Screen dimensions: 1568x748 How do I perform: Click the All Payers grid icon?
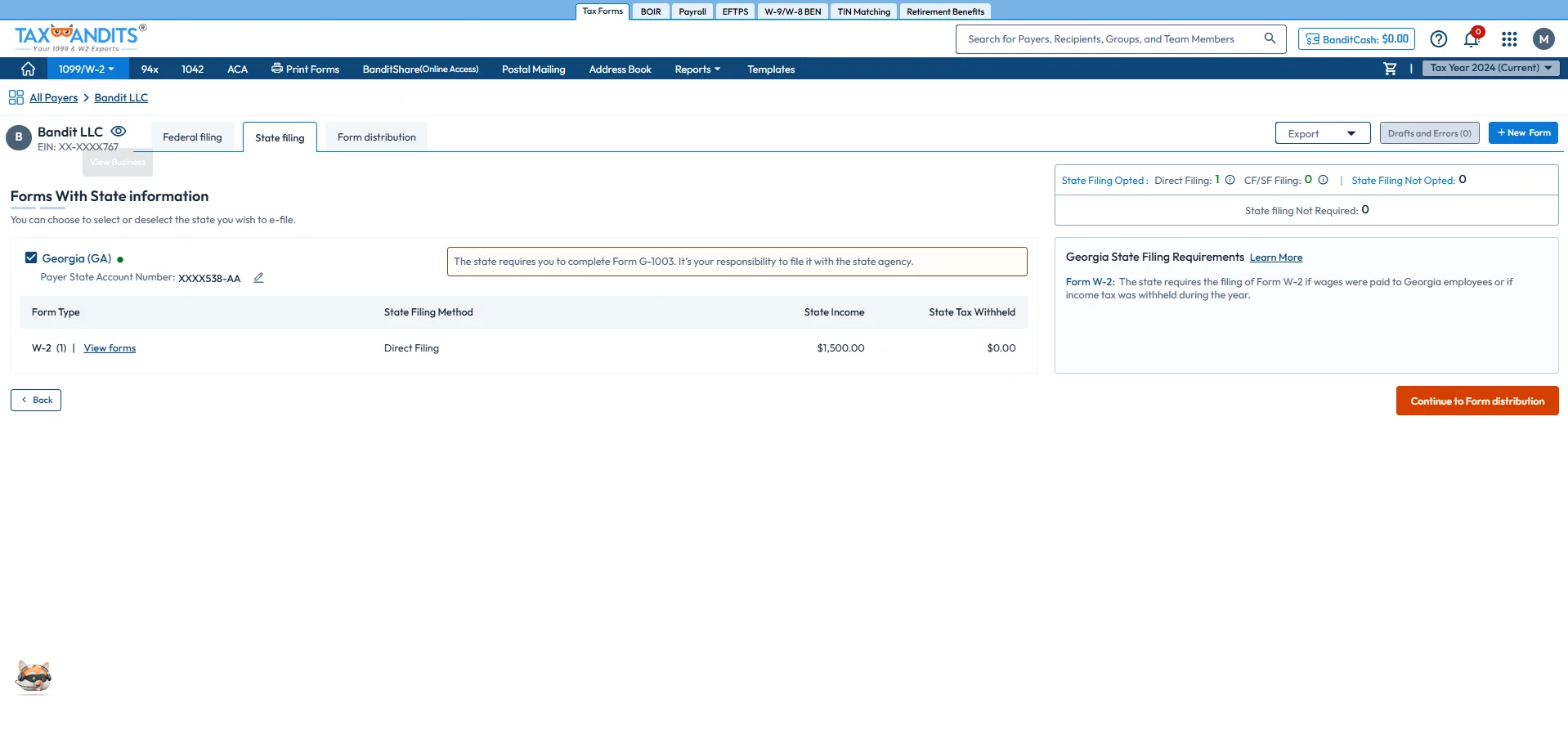pyautogui.click(x=16, y=97)
